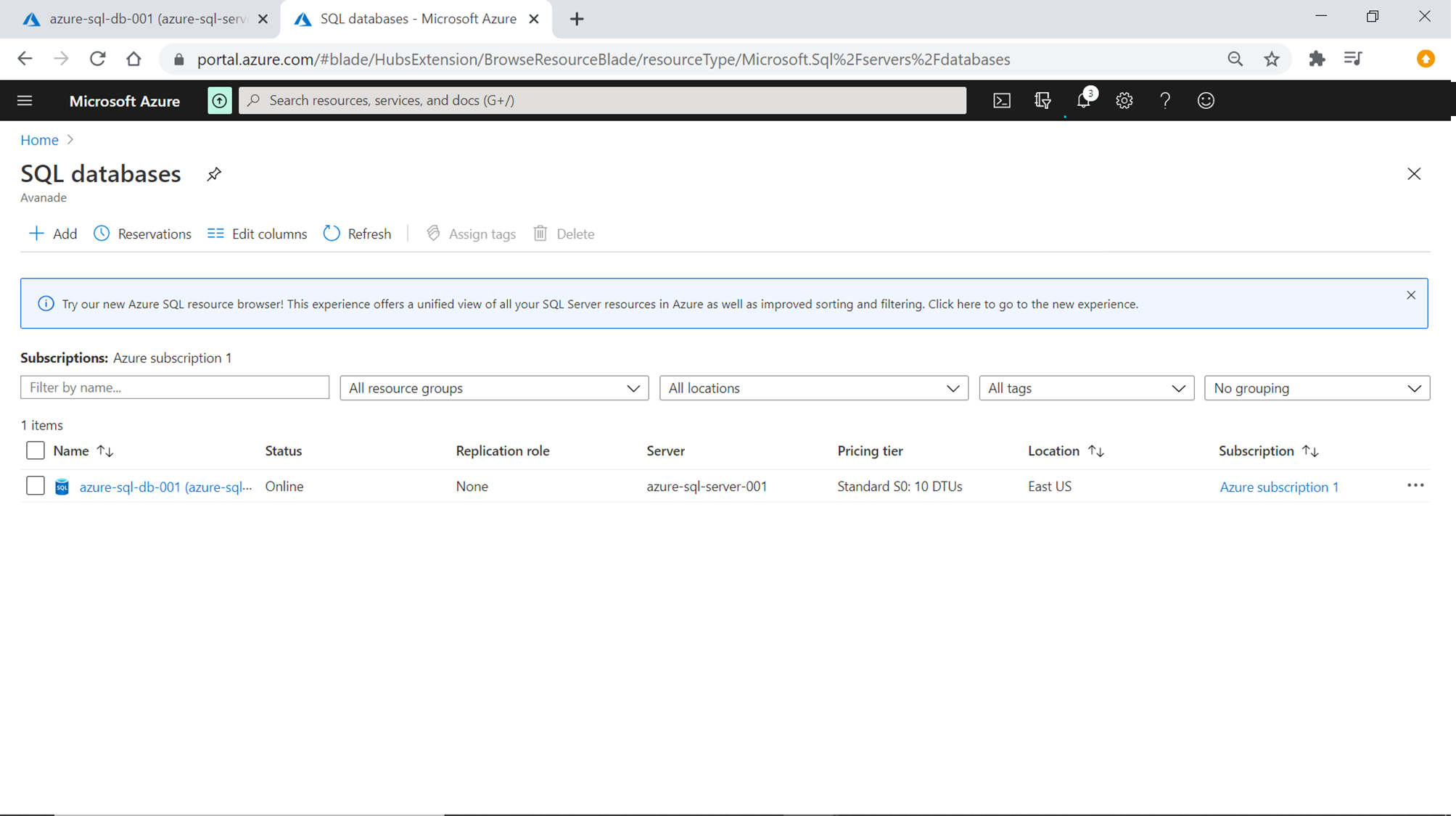Viewport: 1456px width, 816px height.
Task: Check the azure-sql-db-001 row checkbox
Action: pyautogui.click(x=35, y=486)
